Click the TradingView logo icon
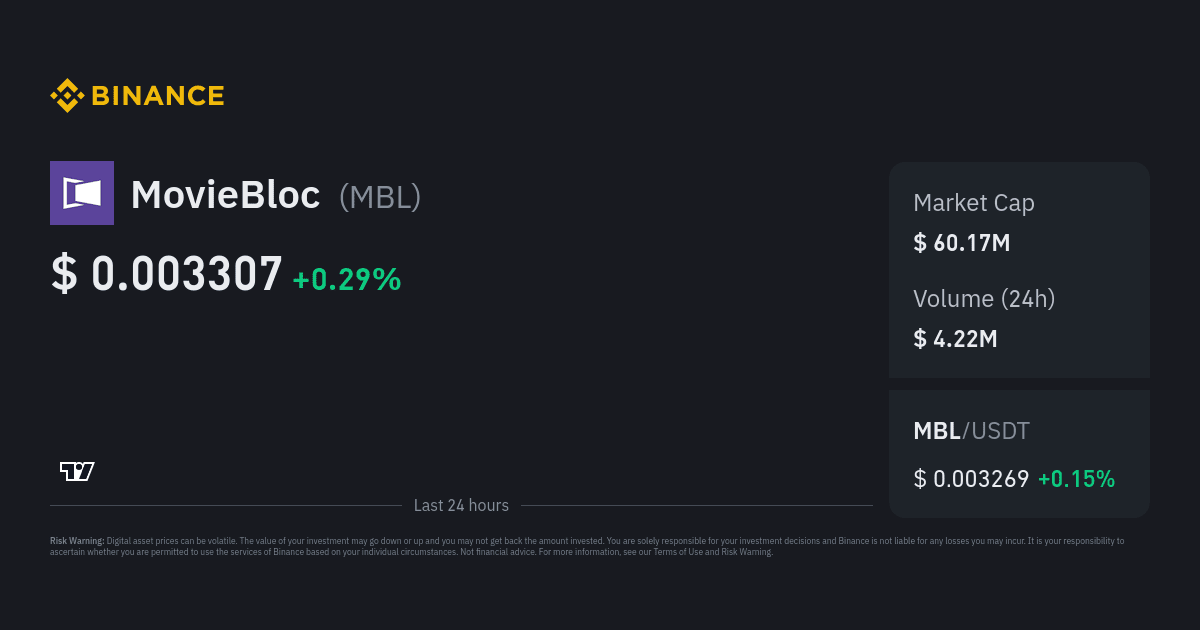1200x630 pixels. [77, 471]
